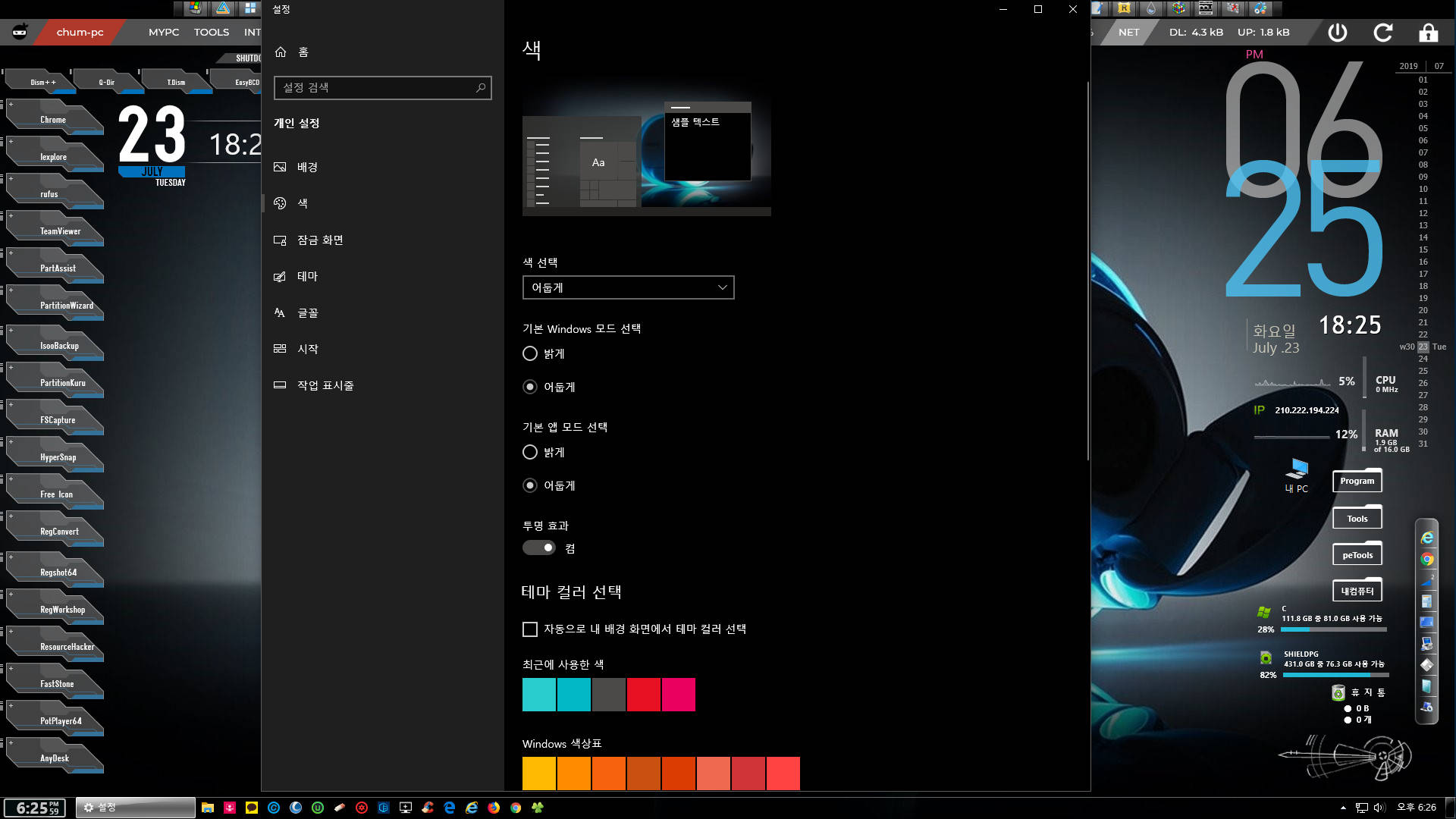Click the yellow R icon in top toolbar
Viewport: 1456px width, 819px height.
[x=1124, y=8]
